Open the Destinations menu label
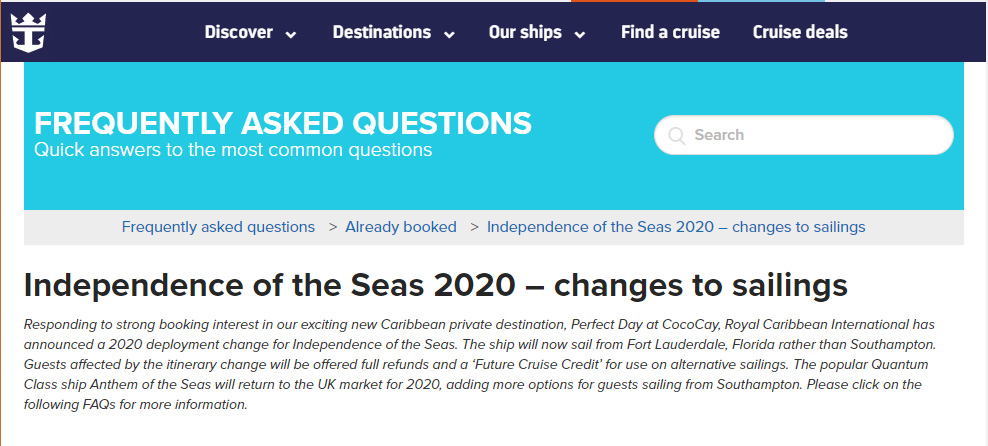Viewport: 988px width, 446px height. (x=381, y=32)
